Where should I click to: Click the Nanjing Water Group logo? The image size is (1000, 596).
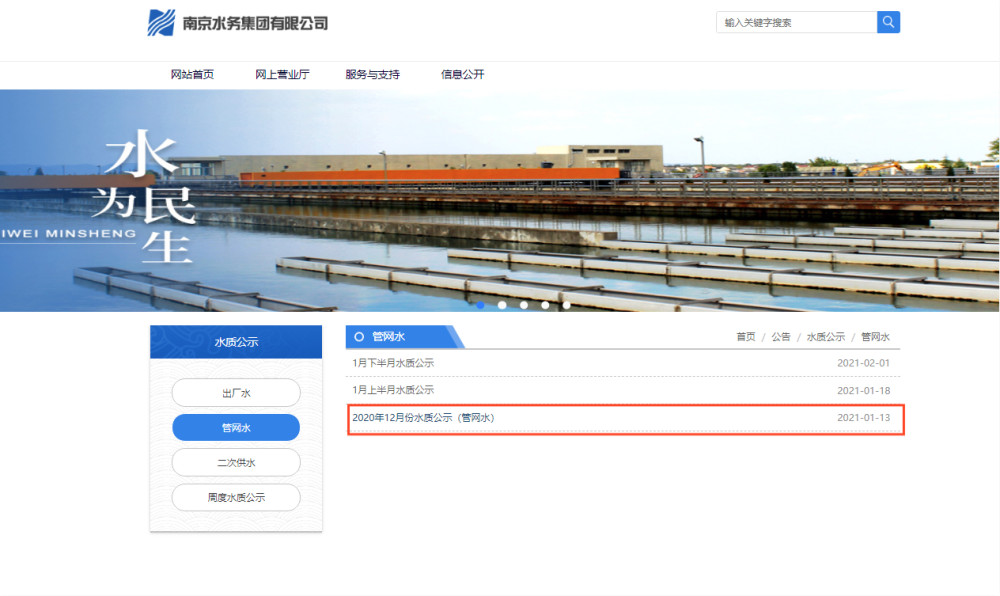click(x=237, y=23)
